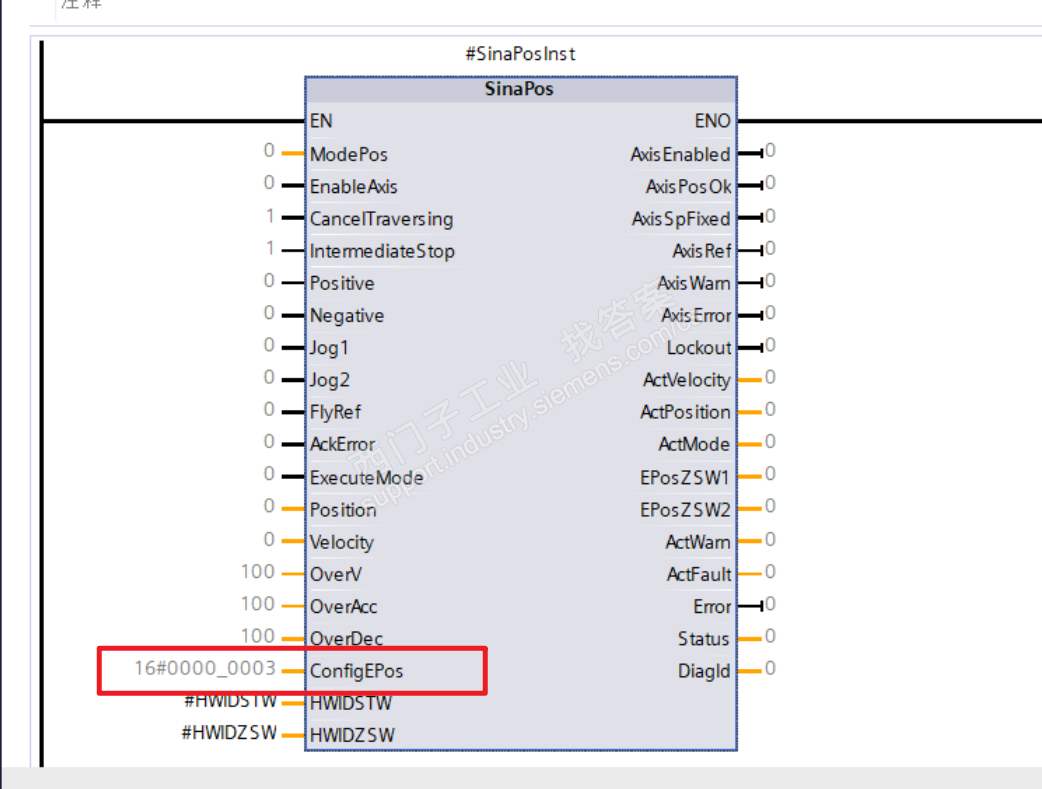Select the ActMode output parameter
1042x789 pixels.
tap(694, 444)
